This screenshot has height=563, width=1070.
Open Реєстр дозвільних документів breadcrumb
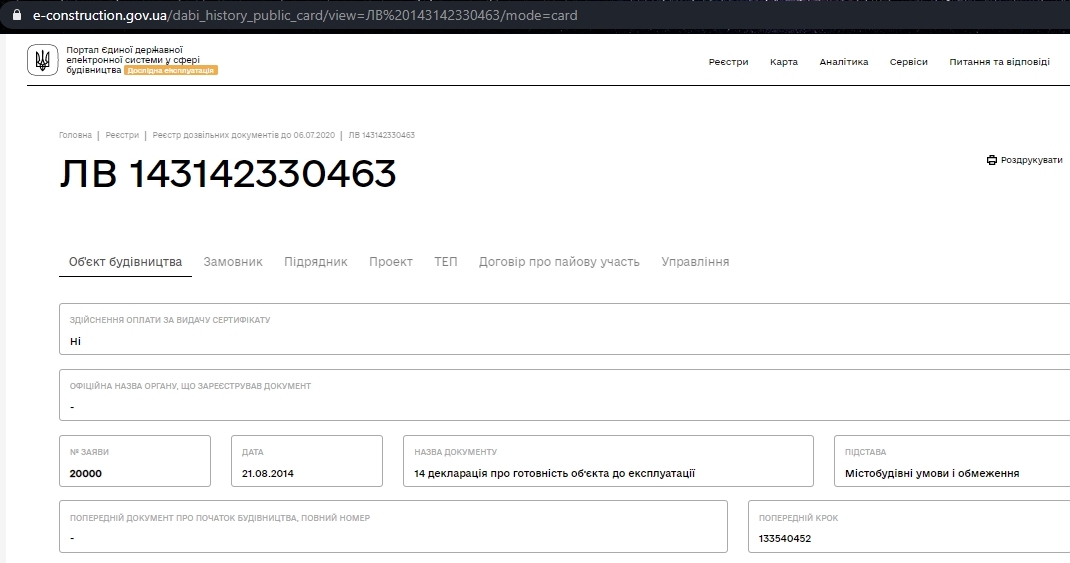[x=244, y=135]
